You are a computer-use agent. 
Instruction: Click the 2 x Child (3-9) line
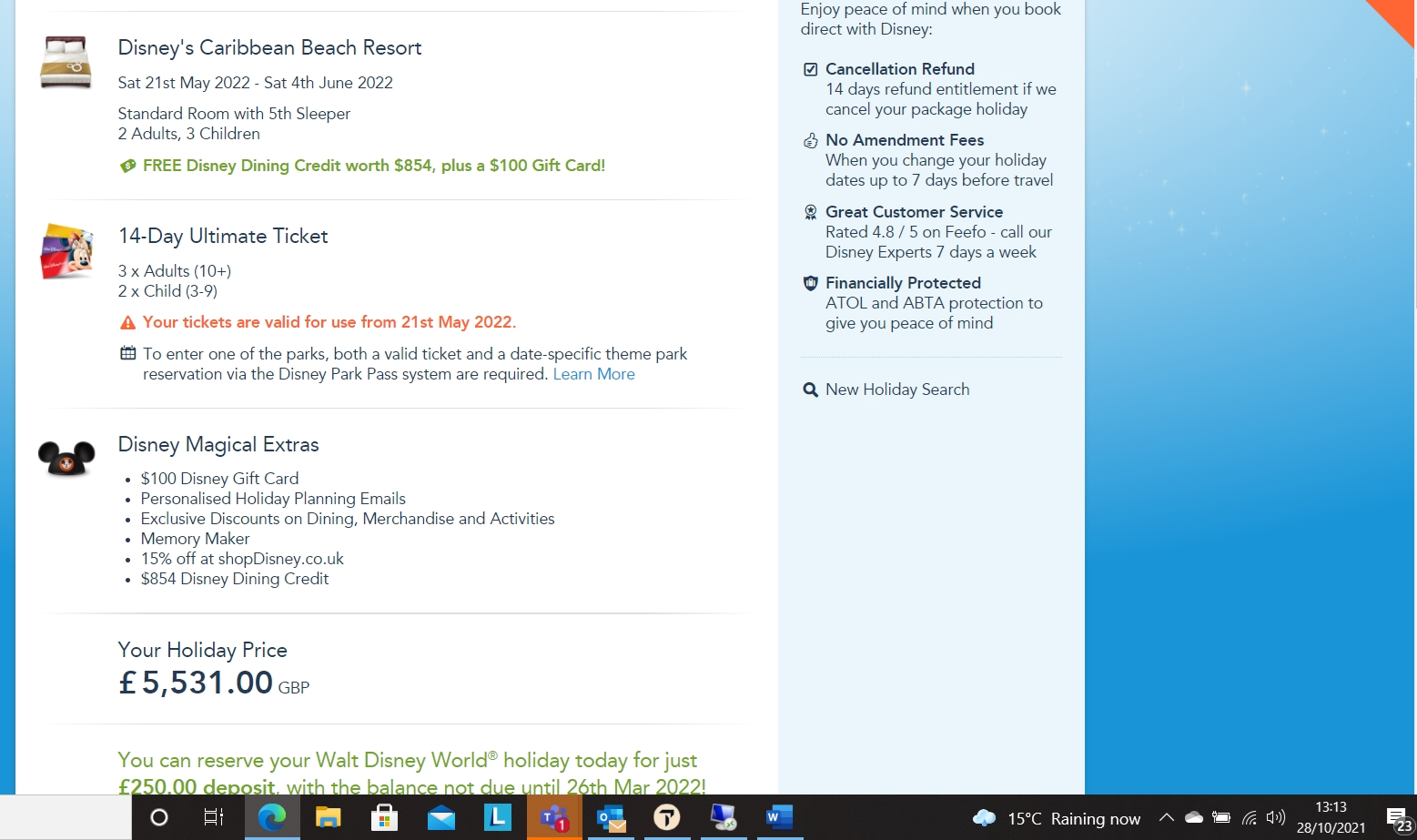[167, 291]
